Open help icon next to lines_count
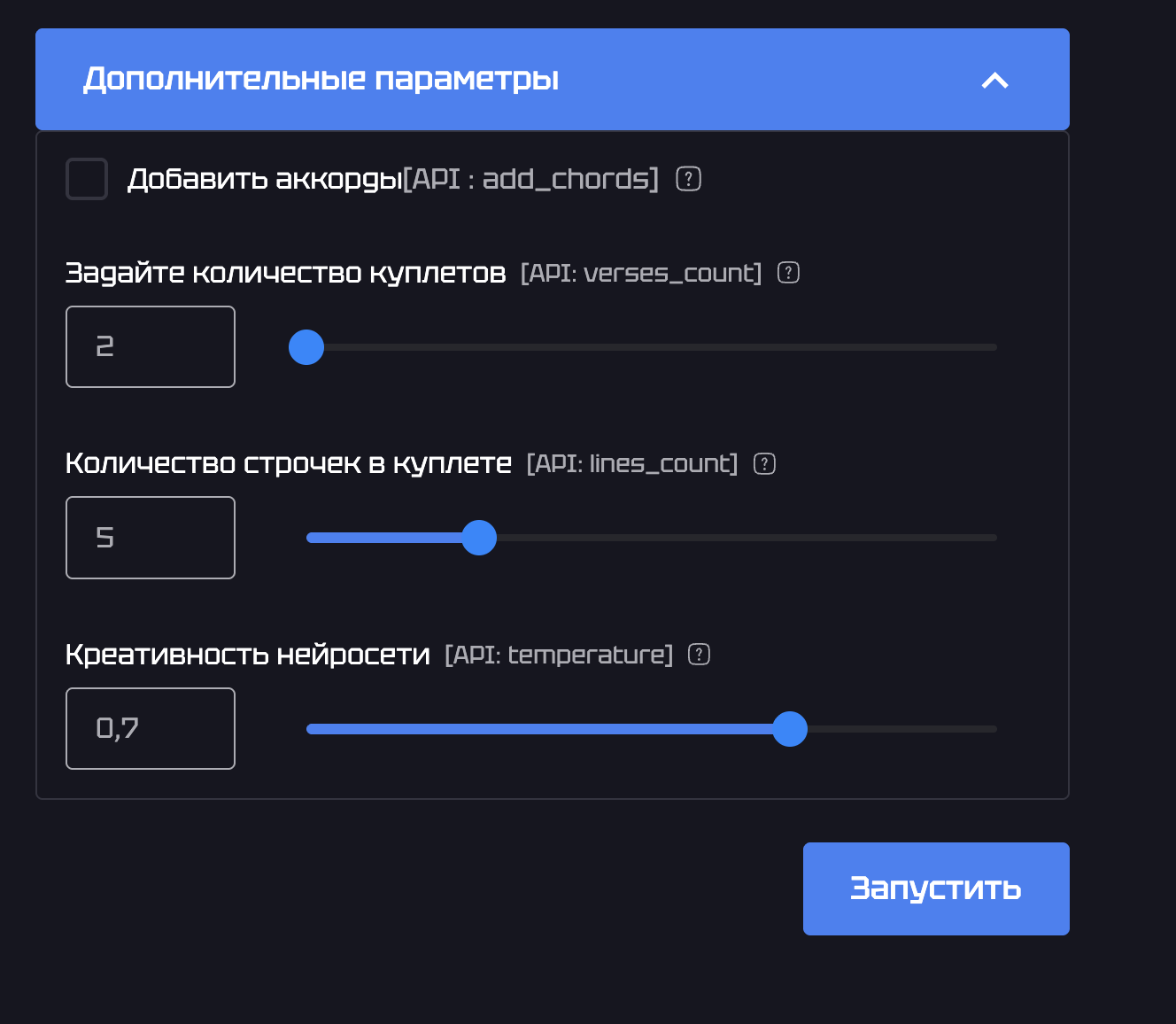1176x1024 pixels. pyautogui.click(x=764, y=463)
